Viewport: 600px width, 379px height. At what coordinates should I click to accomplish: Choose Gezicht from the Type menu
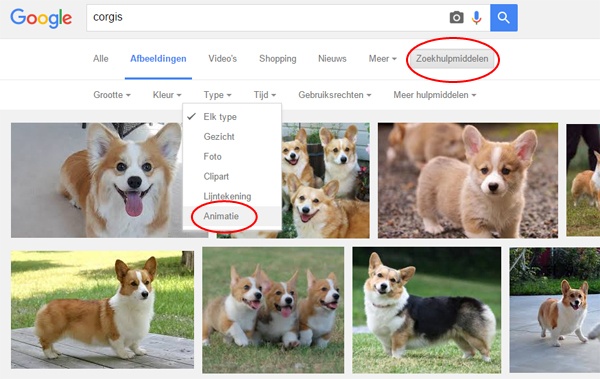[232, 137]
